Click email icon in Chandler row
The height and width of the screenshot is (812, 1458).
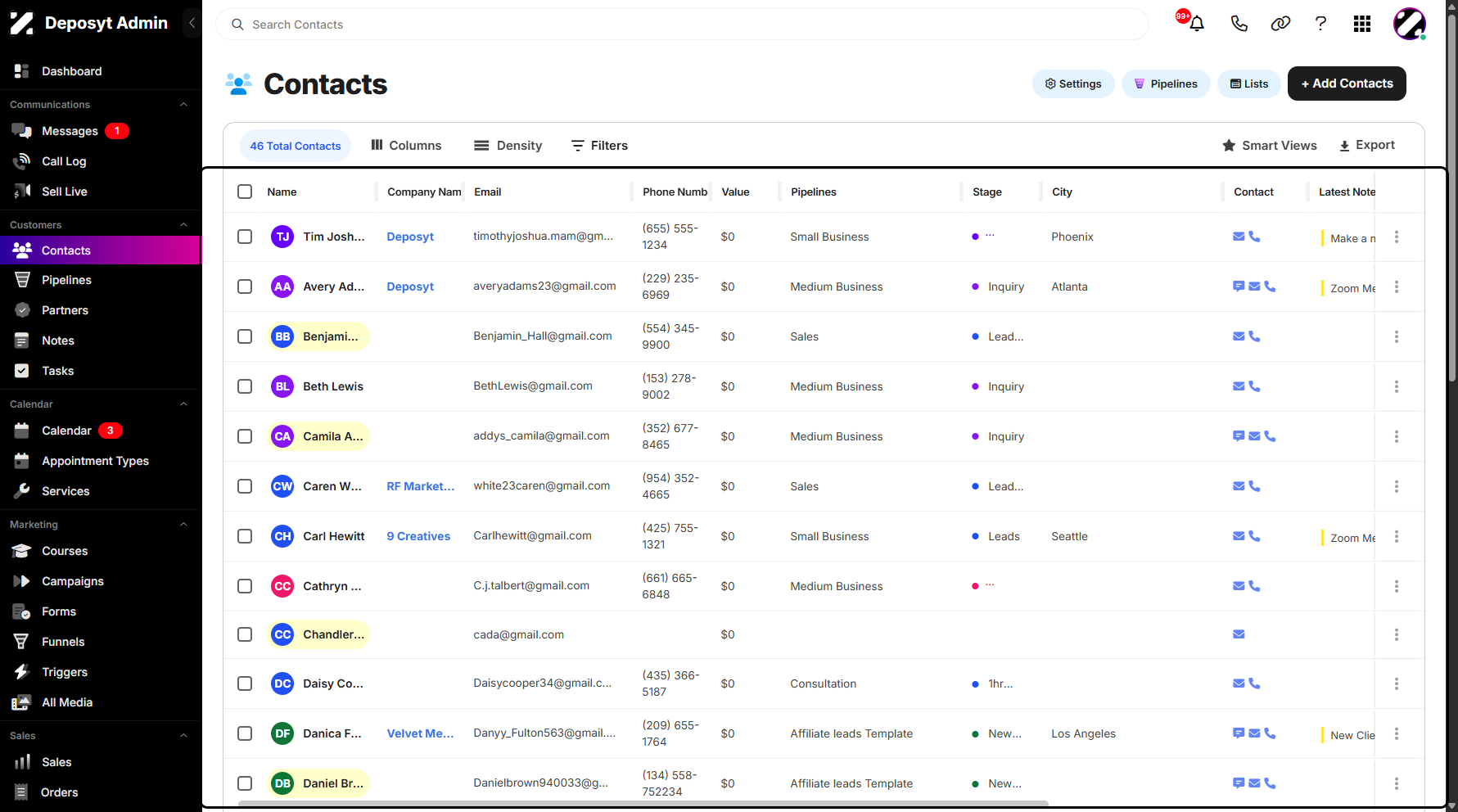(1239, 634)
